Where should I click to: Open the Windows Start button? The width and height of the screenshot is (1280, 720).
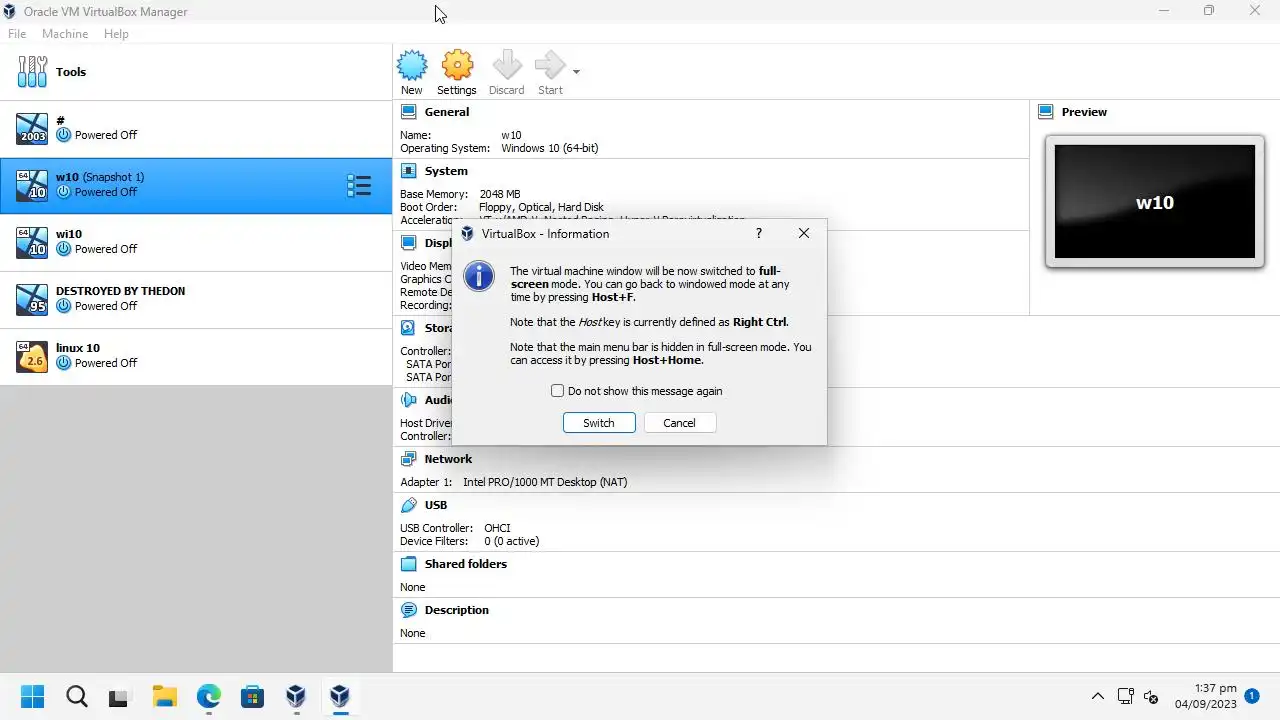click(x=32, y=696)
